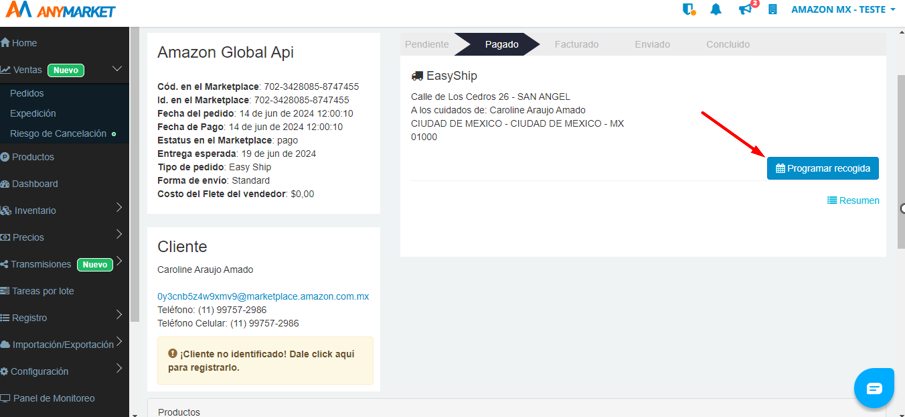Select the Facturado status step

(577, 44)
